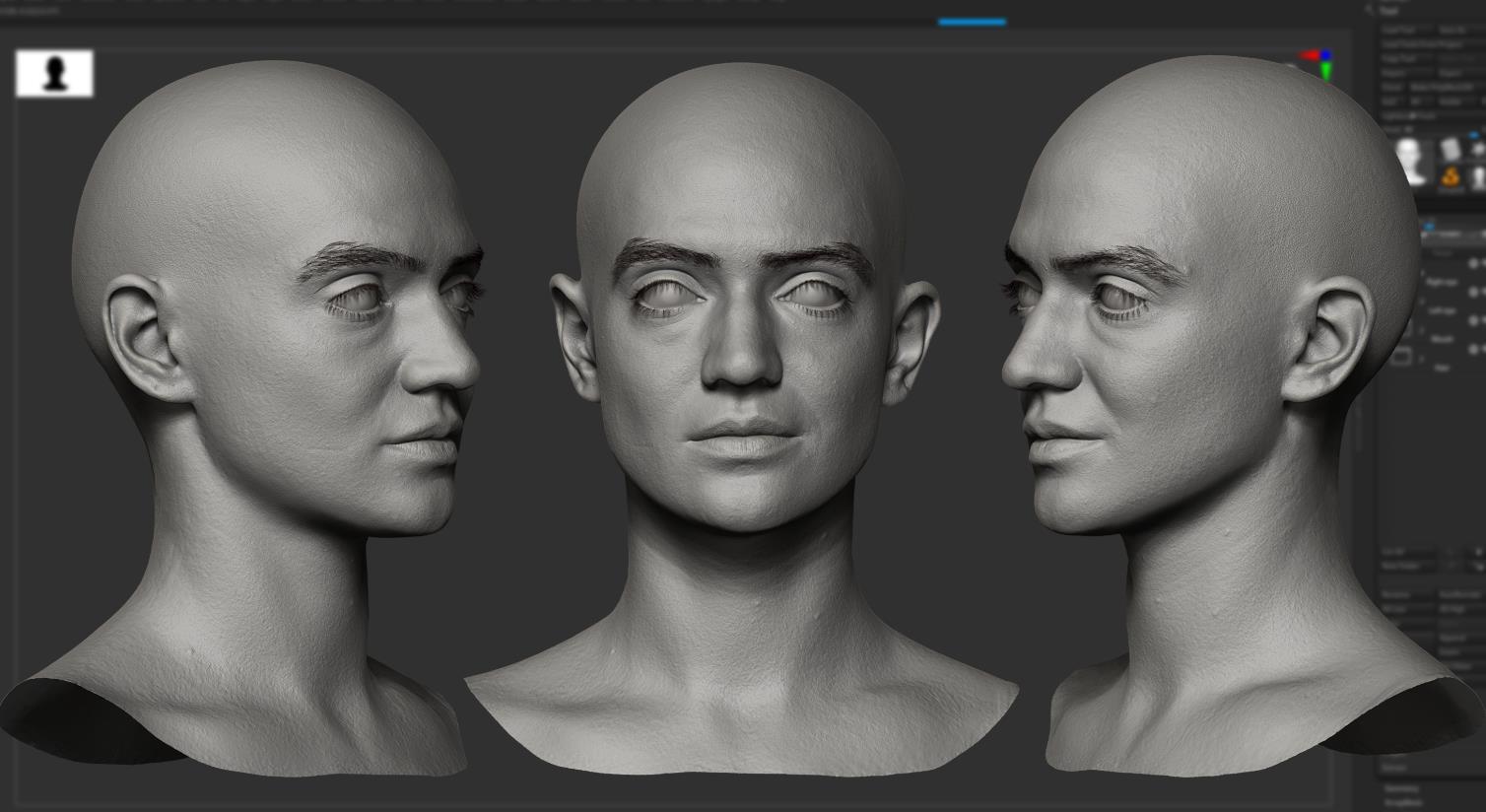1486x812 pixels.
Task: Expand the arrow beside the Right eye subtool
Action: click(1421, 274)
